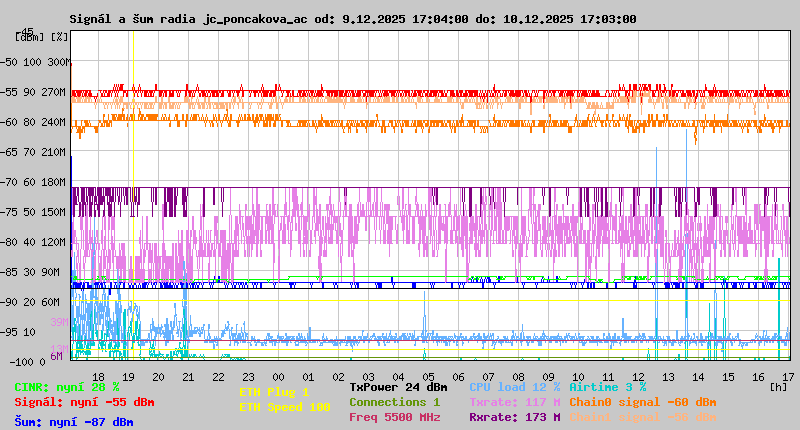Click hour '16' on the time axis
The height and width of the screenshot is (430, 800).
758,377
